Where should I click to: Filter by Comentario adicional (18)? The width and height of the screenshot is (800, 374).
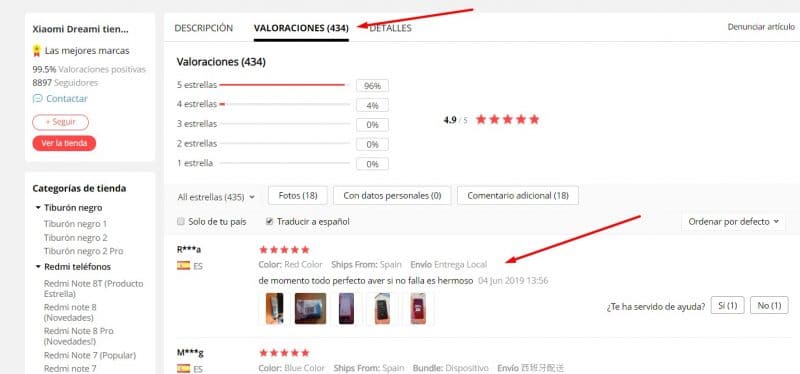[x=517, y=195]
